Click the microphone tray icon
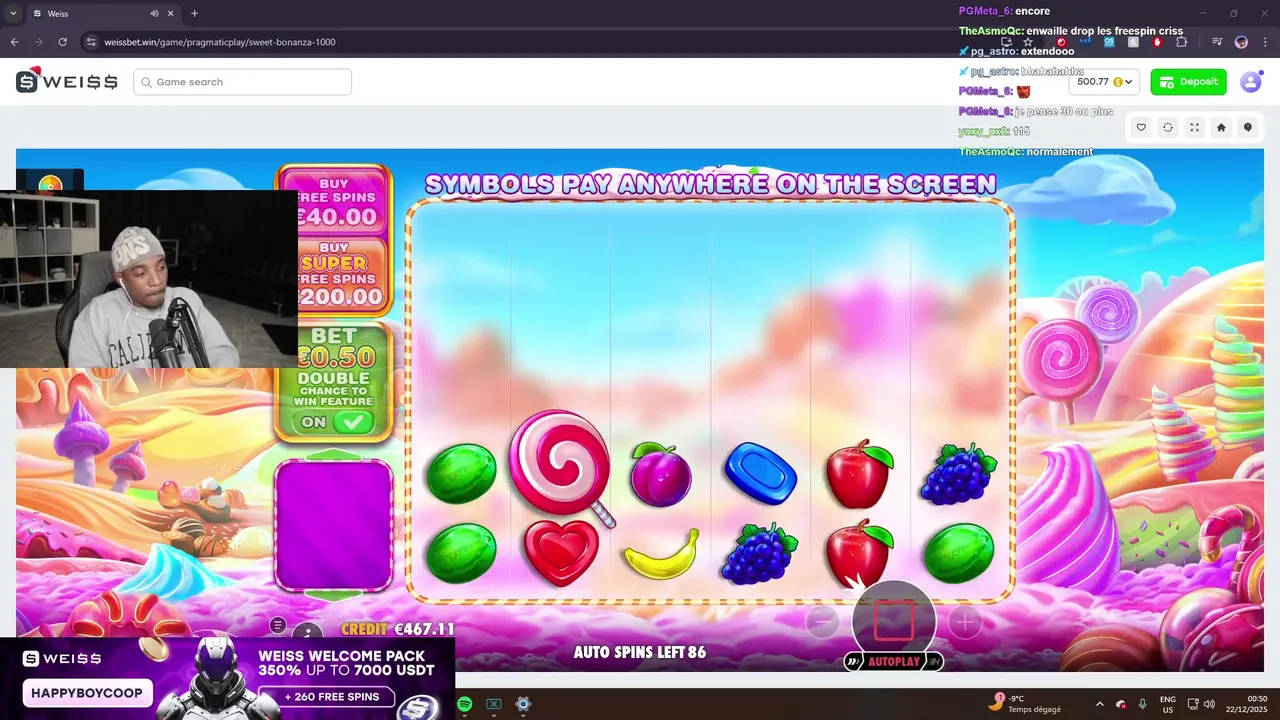The width and height of the screenshot is (1280, 720). coord(1142,704)
